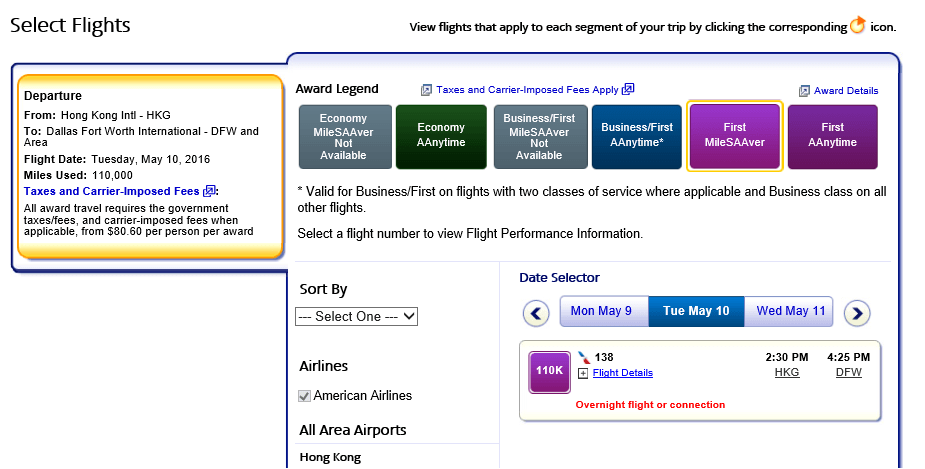The width and height of the screenshot is (925, 469).
Task: Select the Wed May 11 date tab
Action: click(789, 311)
